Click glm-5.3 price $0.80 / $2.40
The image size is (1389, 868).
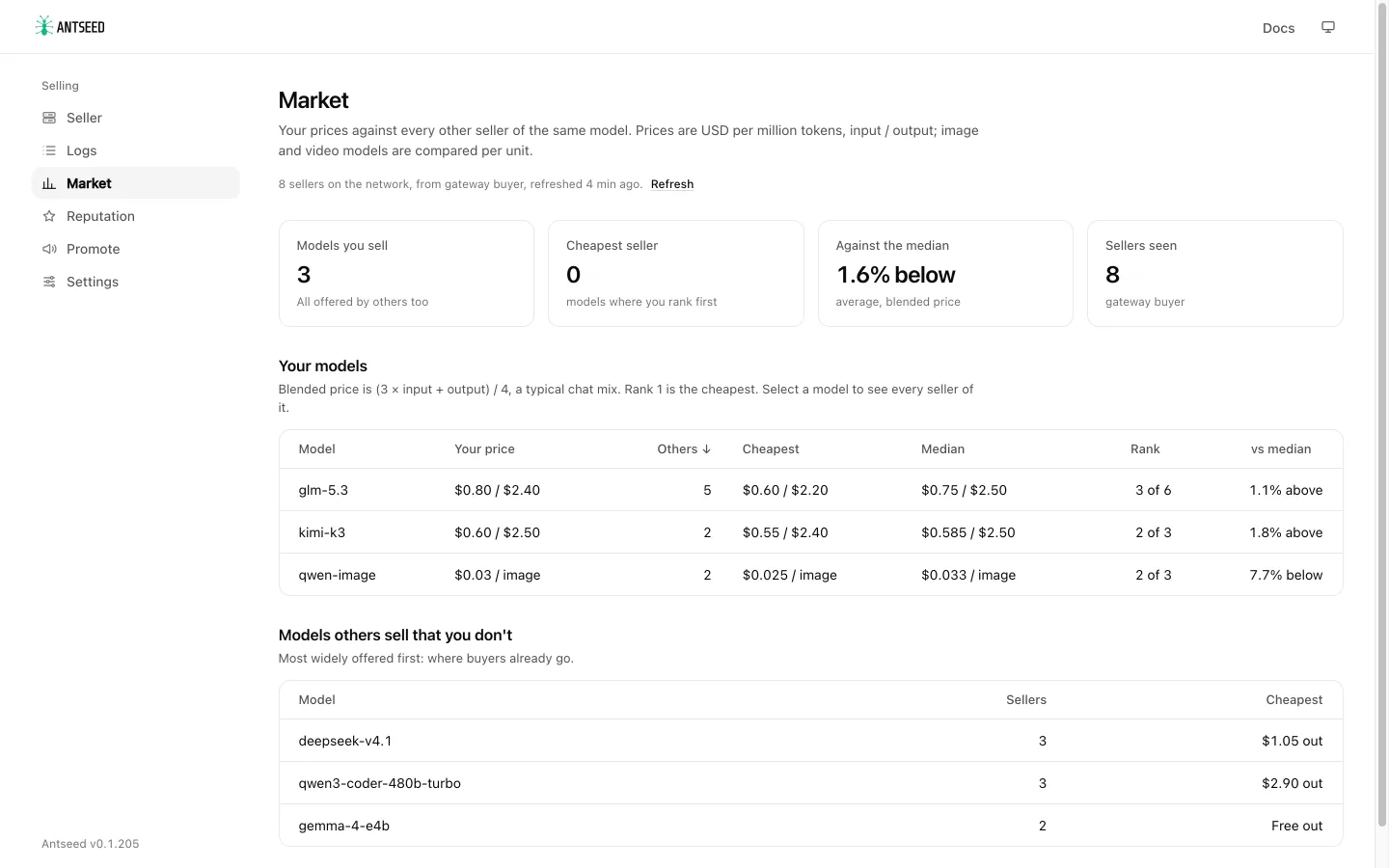pyautogui.click(x=497, y=490)
